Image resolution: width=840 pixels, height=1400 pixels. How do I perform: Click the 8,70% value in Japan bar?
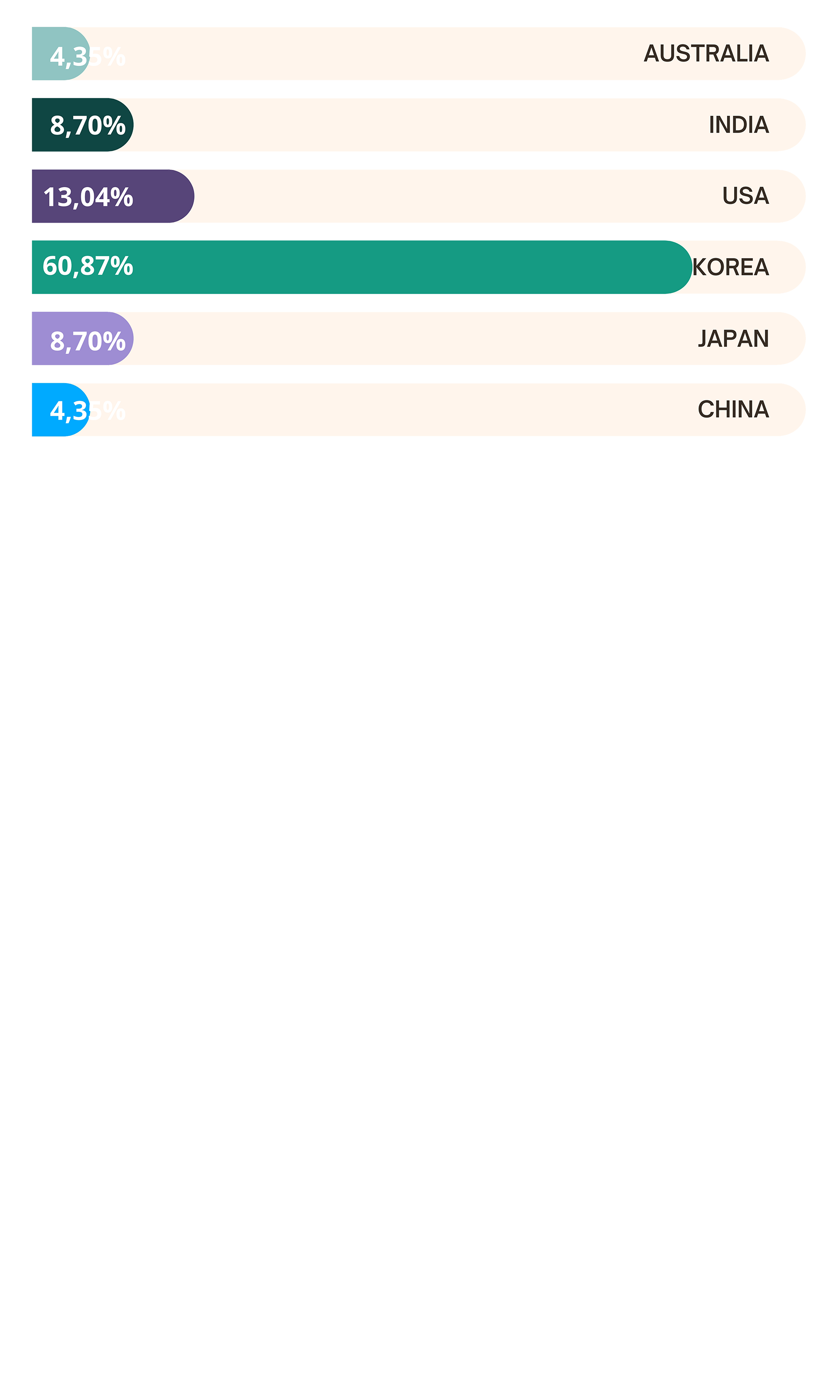coord(88,341)
